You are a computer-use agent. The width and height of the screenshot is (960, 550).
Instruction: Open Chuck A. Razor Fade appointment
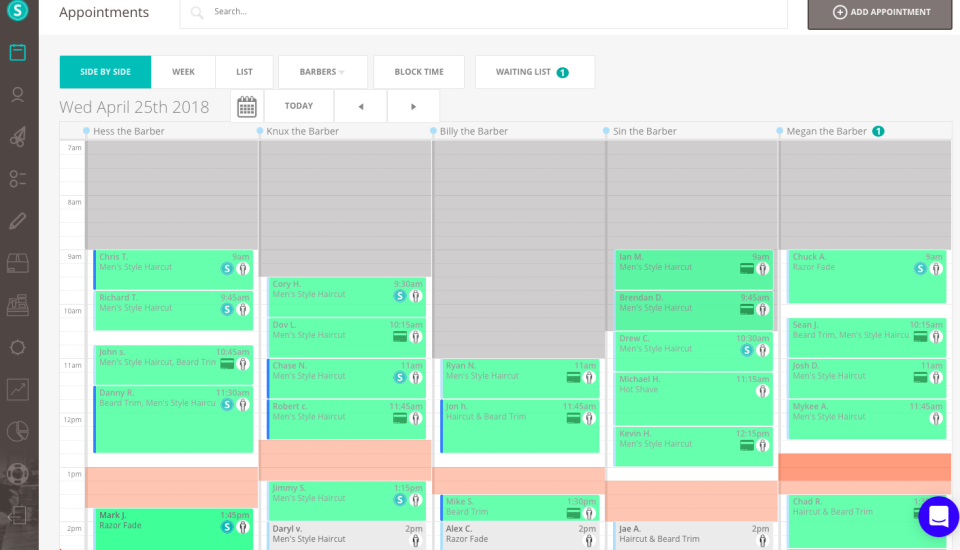866,277
